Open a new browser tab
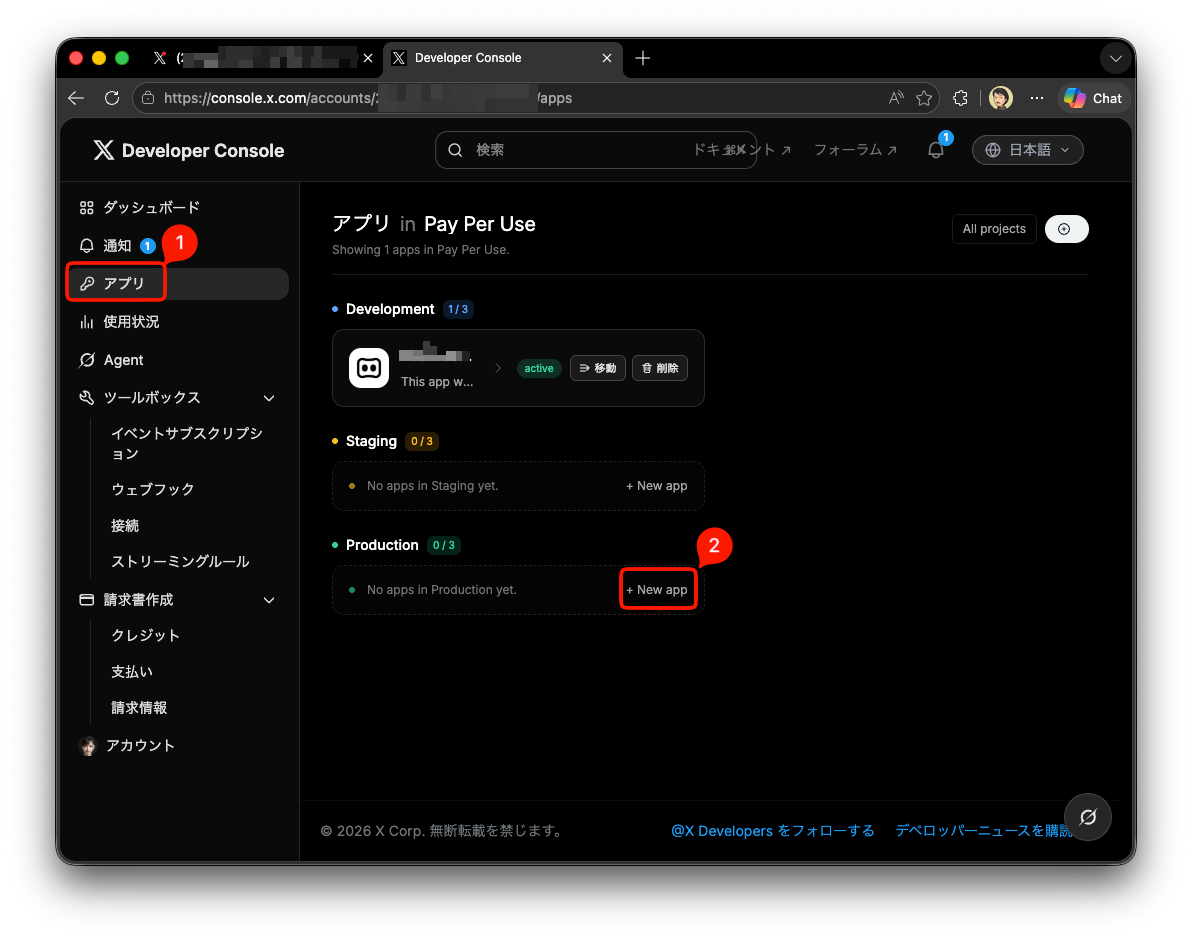The width and height of the screenshot is (1192, 939). click(642, 58)
